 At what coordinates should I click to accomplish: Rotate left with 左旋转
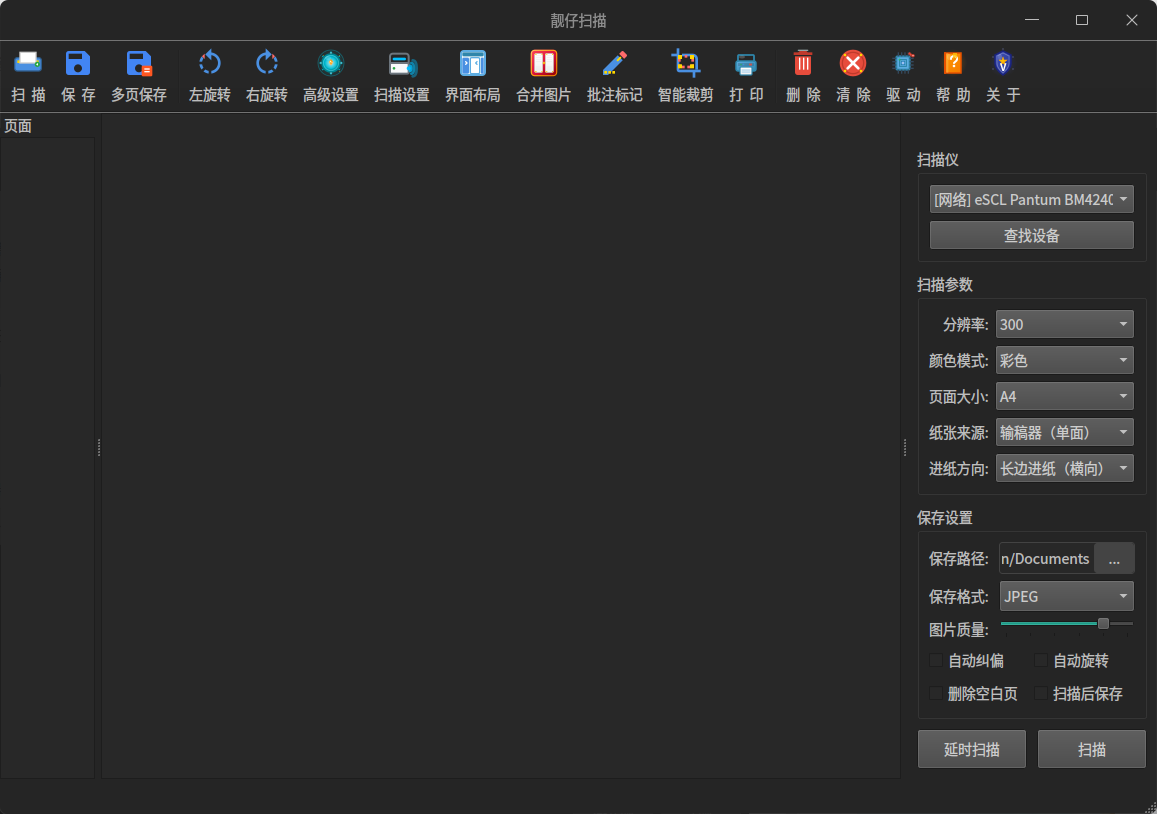pyautogui.click(x=210, y=76)
